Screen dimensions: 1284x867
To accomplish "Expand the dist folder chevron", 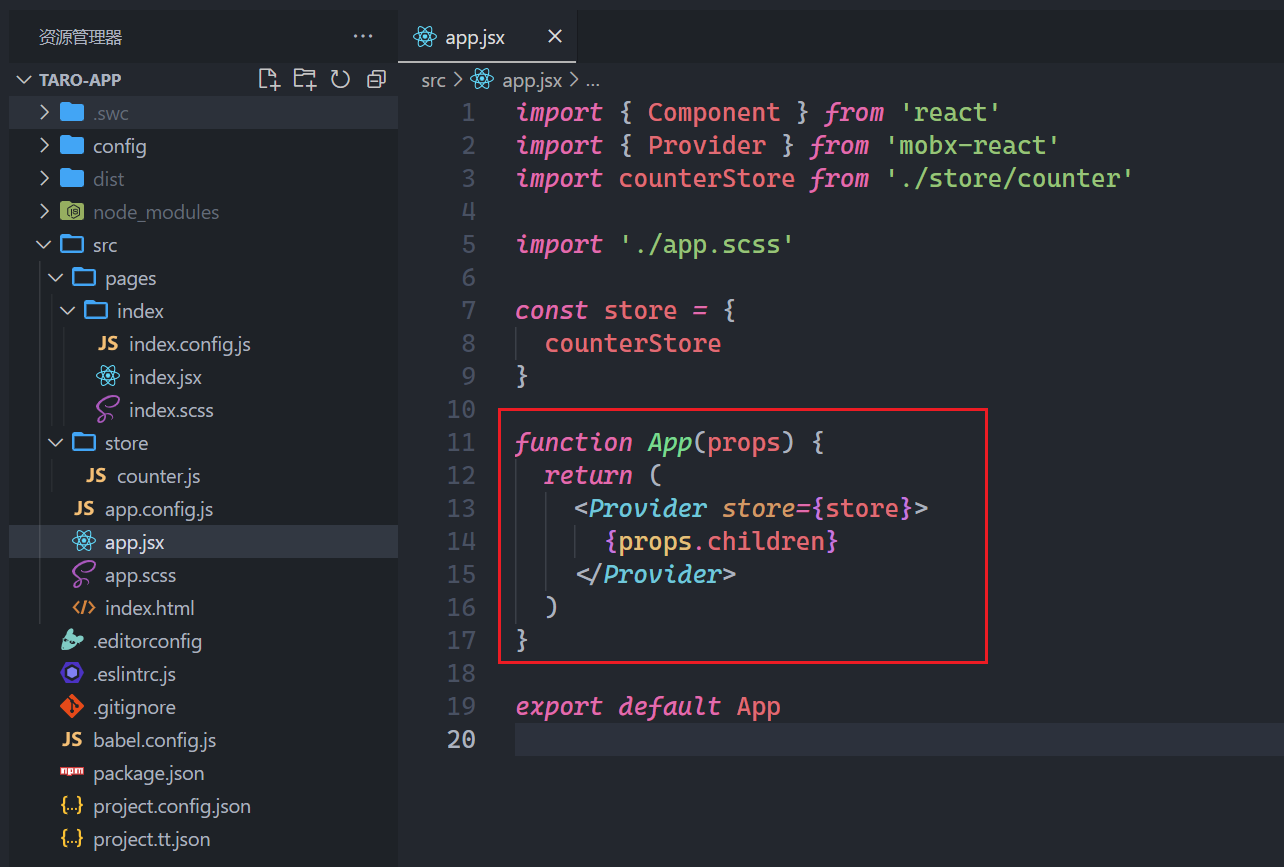I will pos(44,179).
